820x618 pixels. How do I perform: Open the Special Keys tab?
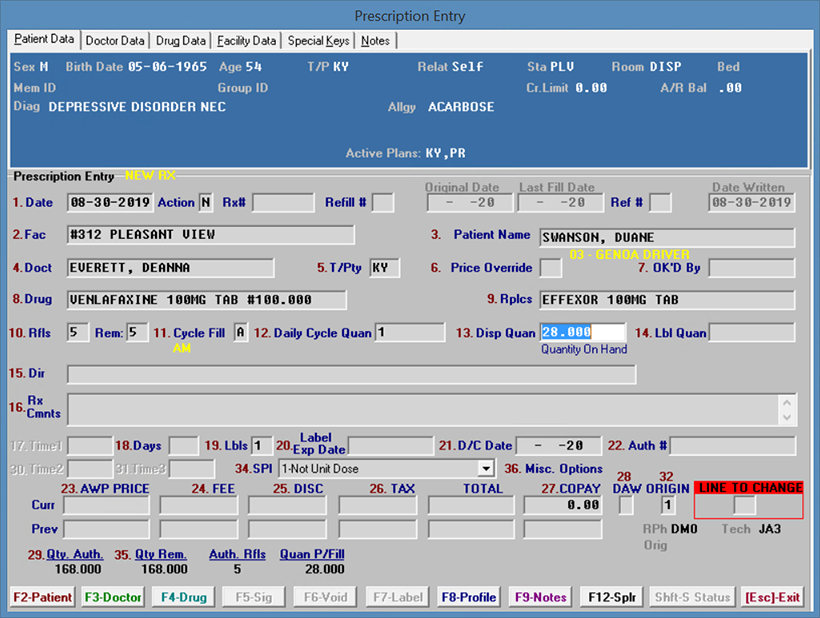pos(319,41)
